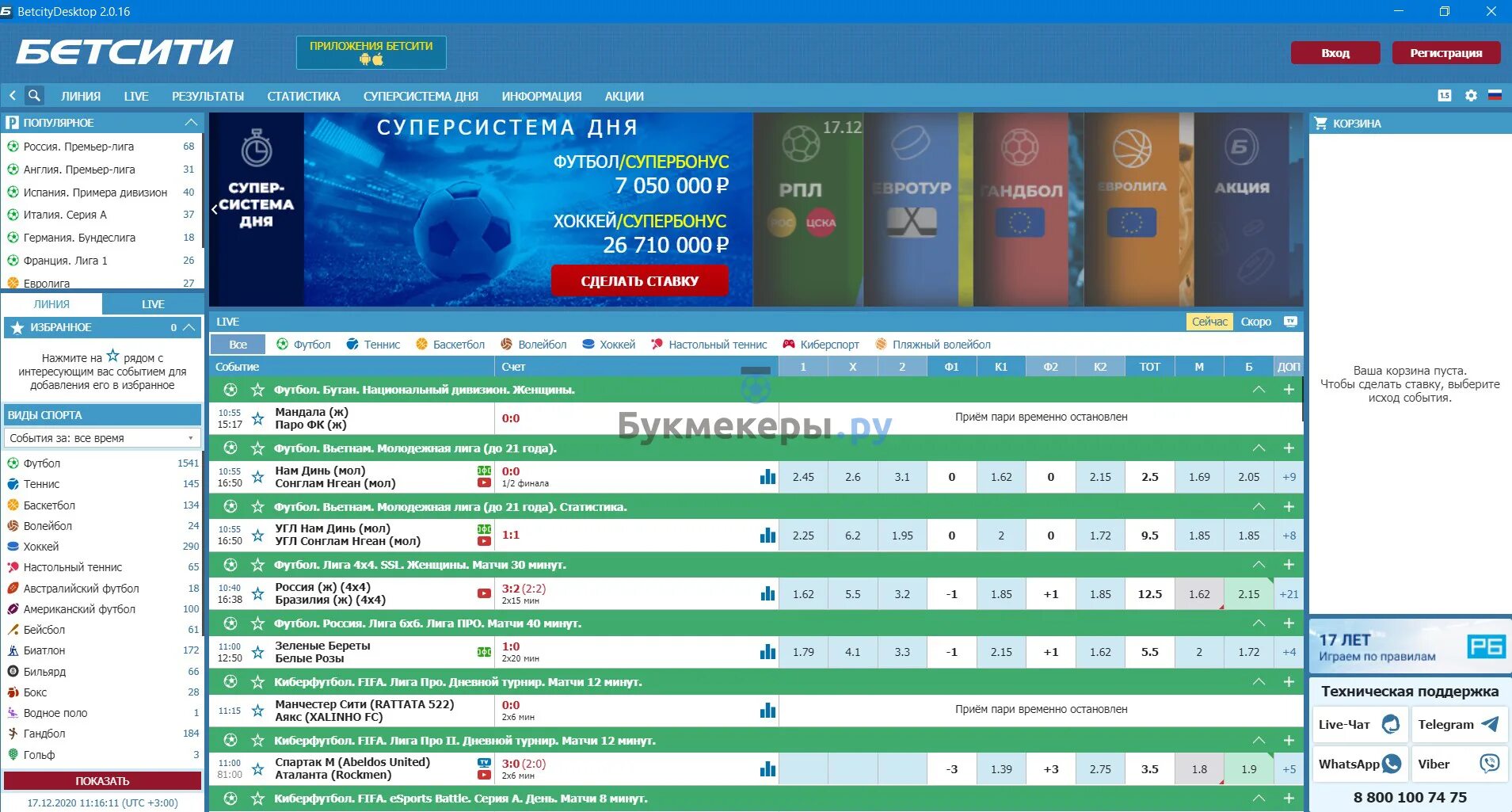Open settings gear icon
The height and width of the screenshot is (812, 1512).
(x=1471, y=95)
